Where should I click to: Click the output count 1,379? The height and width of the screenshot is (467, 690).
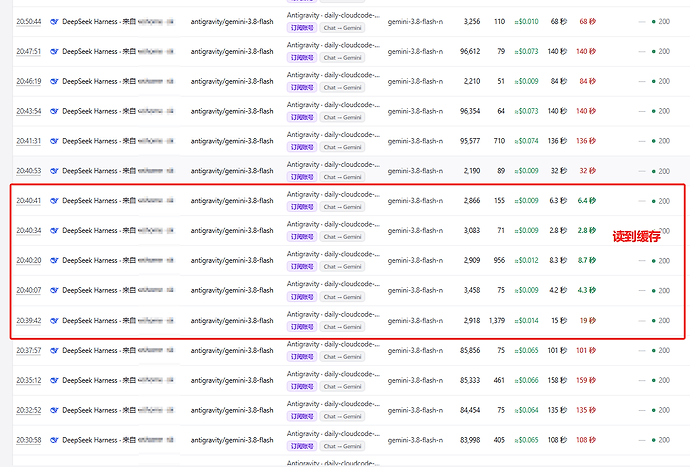click(497, 321)
